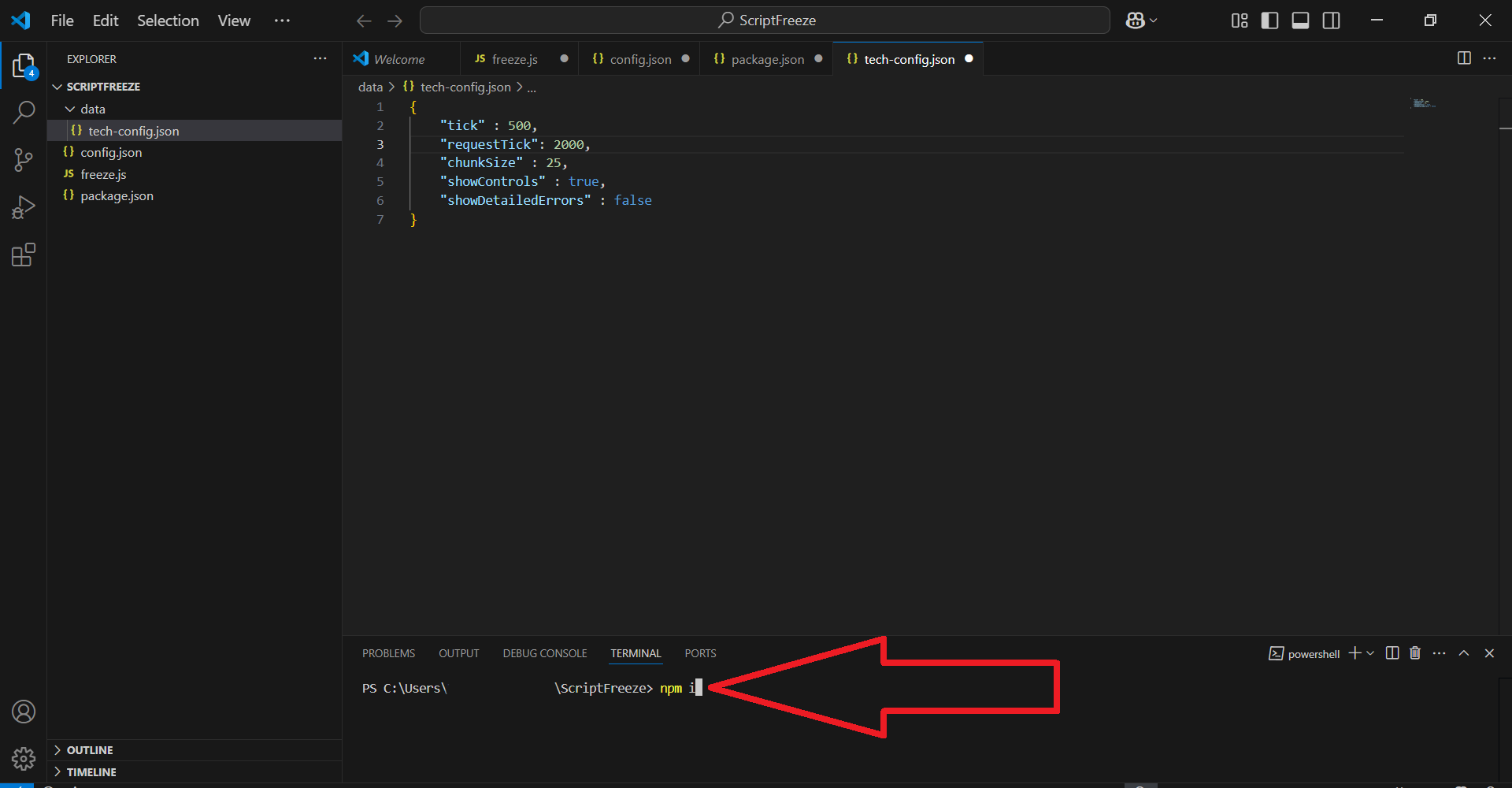Open the Extensions view icon
Image resolution: width=1512 pixels, height=788 pixels.
pos(24,255)
